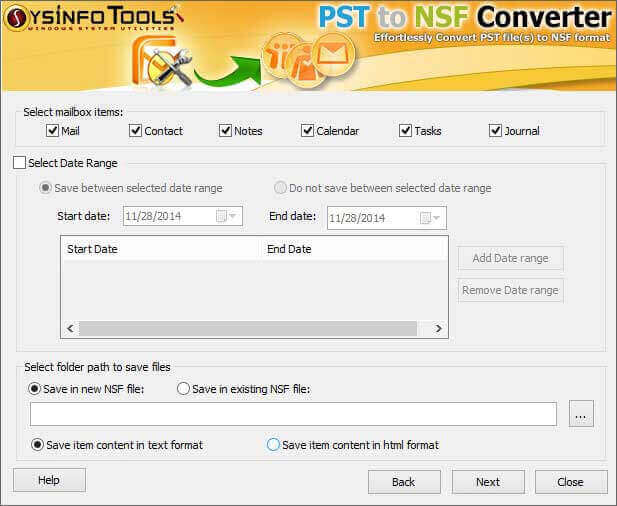Open Help
This screenshot has height=506, width=617.
click(x=49, y=480)
